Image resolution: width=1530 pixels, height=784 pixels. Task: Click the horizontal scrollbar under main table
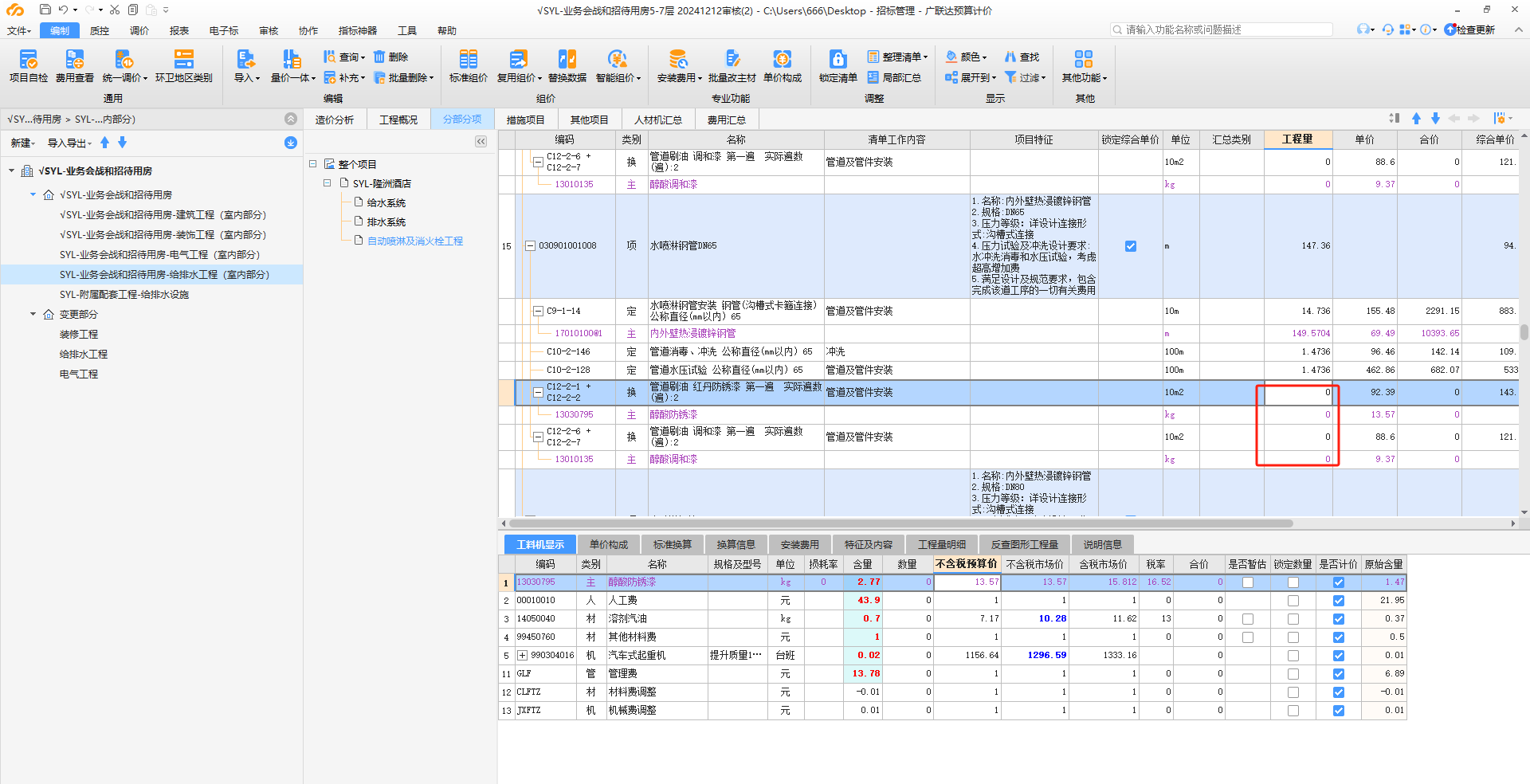900,523
